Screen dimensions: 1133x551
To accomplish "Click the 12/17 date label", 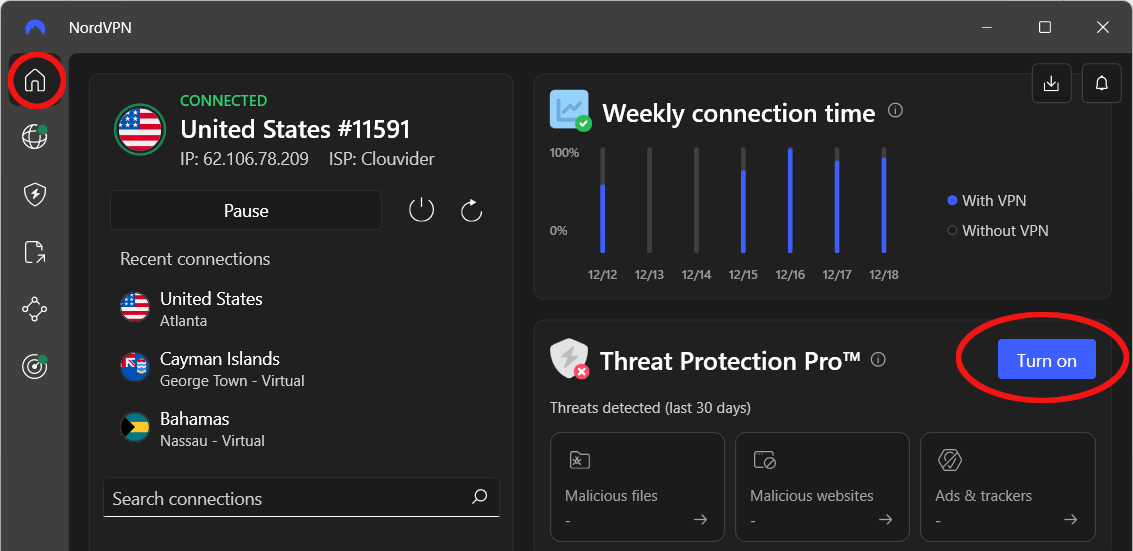I will click(837, 274).
